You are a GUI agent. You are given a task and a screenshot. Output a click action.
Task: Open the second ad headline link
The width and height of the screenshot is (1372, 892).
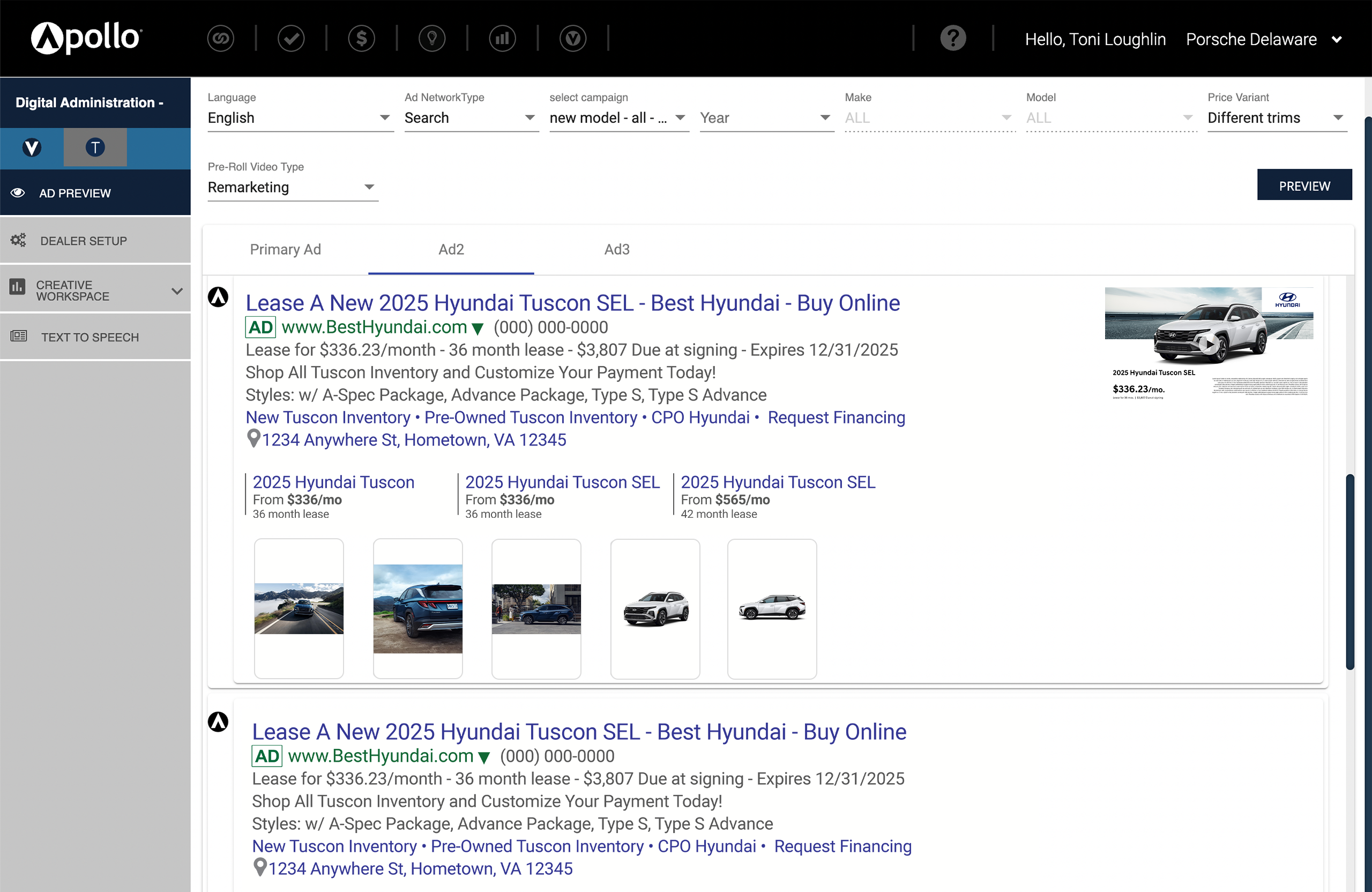pyautogui.click(x=579, y=731)
